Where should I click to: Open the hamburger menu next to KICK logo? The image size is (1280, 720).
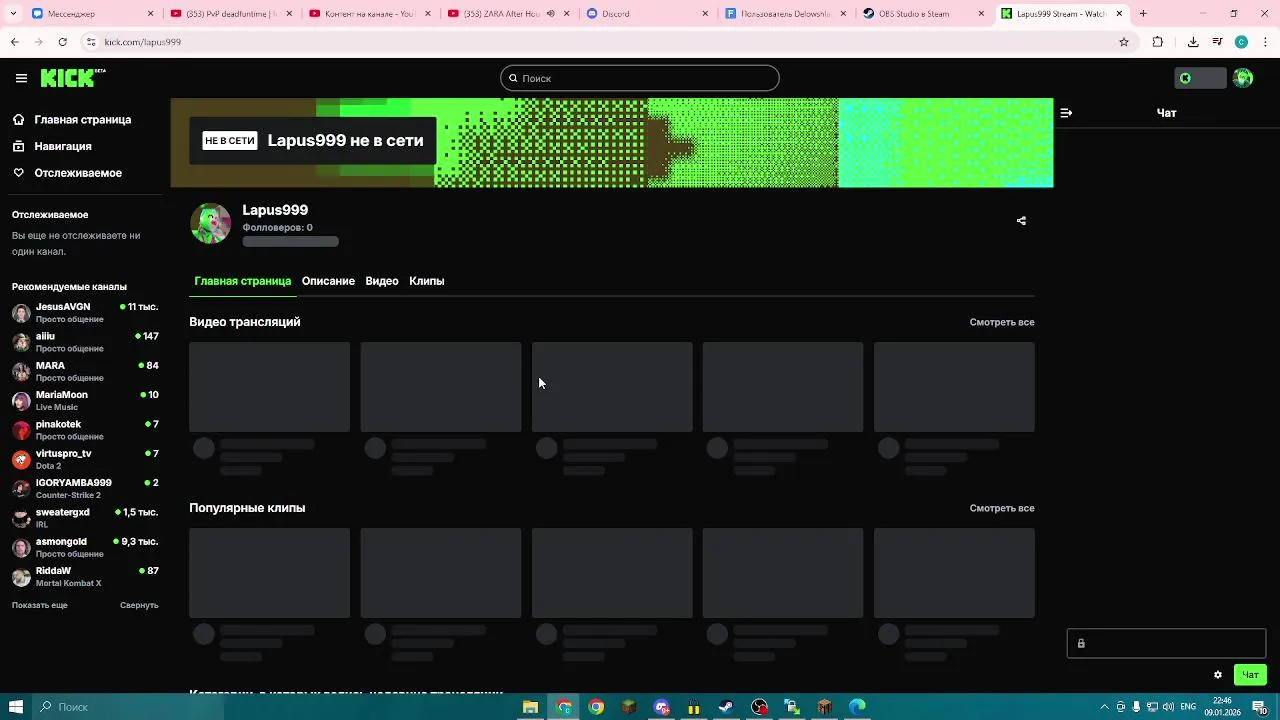coord(21,78)
